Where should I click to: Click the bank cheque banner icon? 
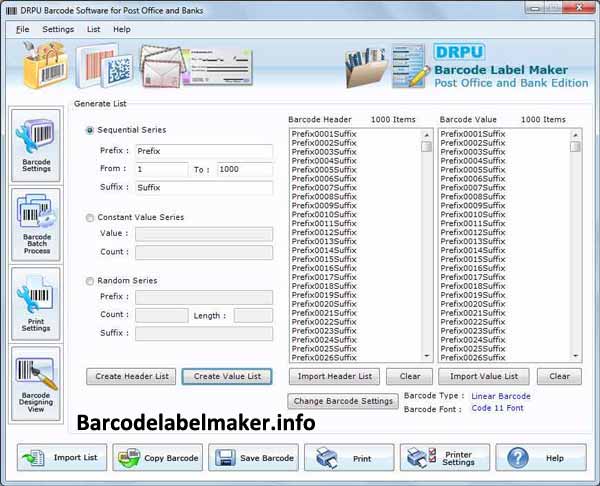pyautogui.click(x=218, y=67)
